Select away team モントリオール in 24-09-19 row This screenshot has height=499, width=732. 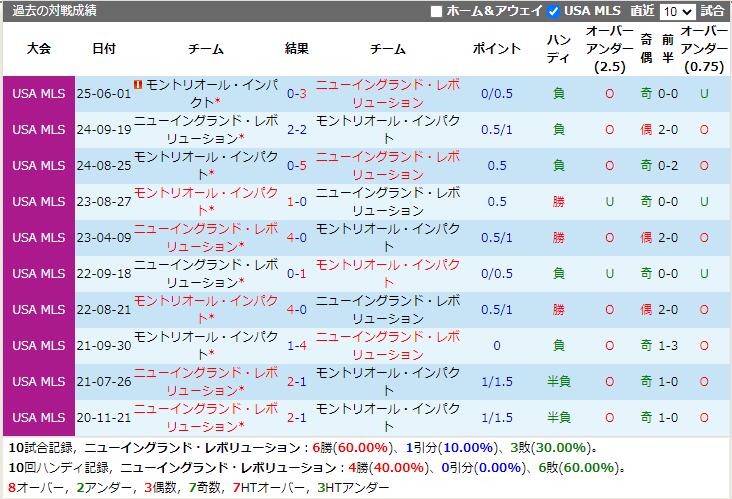(x=387, y=129)
